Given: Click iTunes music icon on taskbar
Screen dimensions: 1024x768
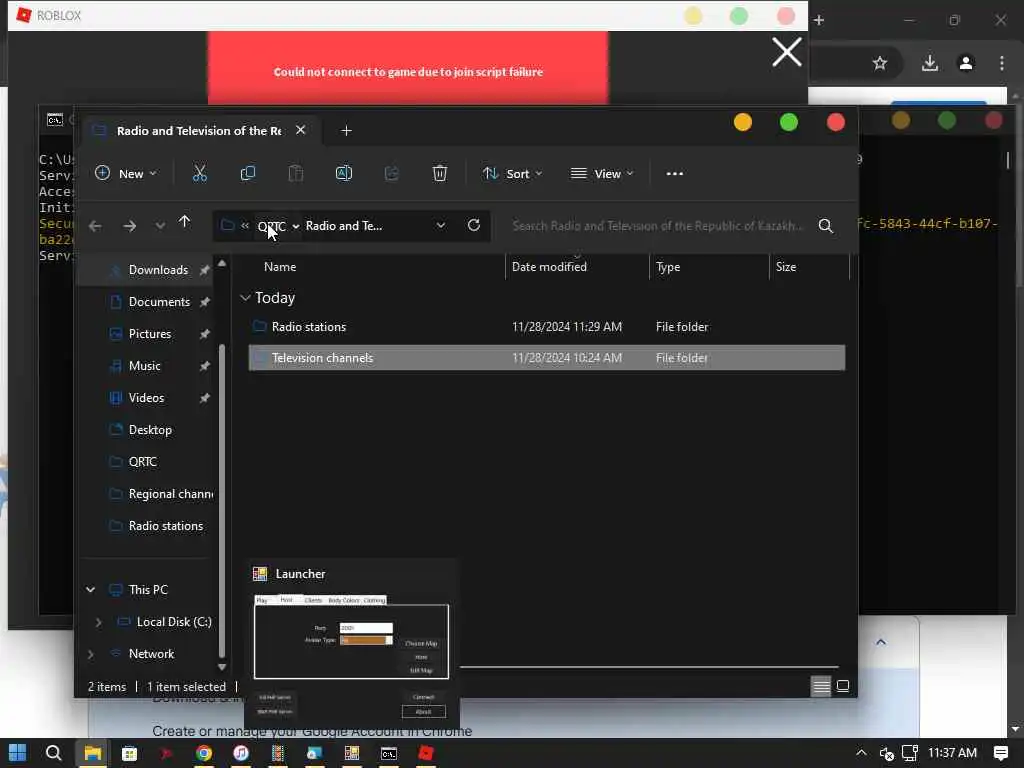Looking at the screenshot, I should pyautogui.click(x=241, y=753).
